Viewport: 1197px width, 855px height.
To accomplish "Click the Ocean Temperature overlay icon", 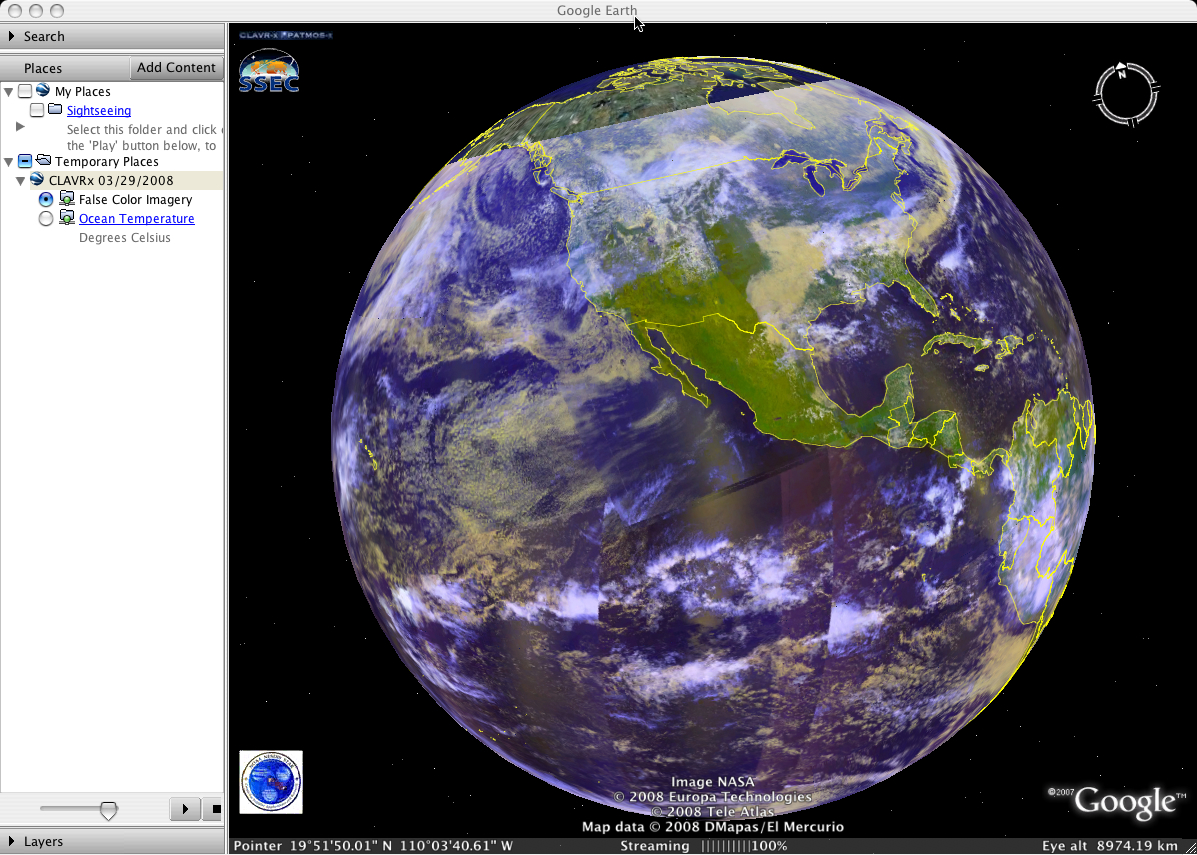I will pos(66,218).
